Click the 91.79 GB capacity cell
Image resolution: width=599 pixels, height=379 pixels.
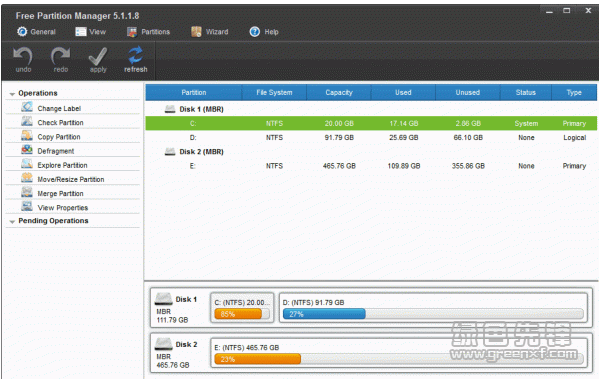pyautogui.click(x=339, y=138)
